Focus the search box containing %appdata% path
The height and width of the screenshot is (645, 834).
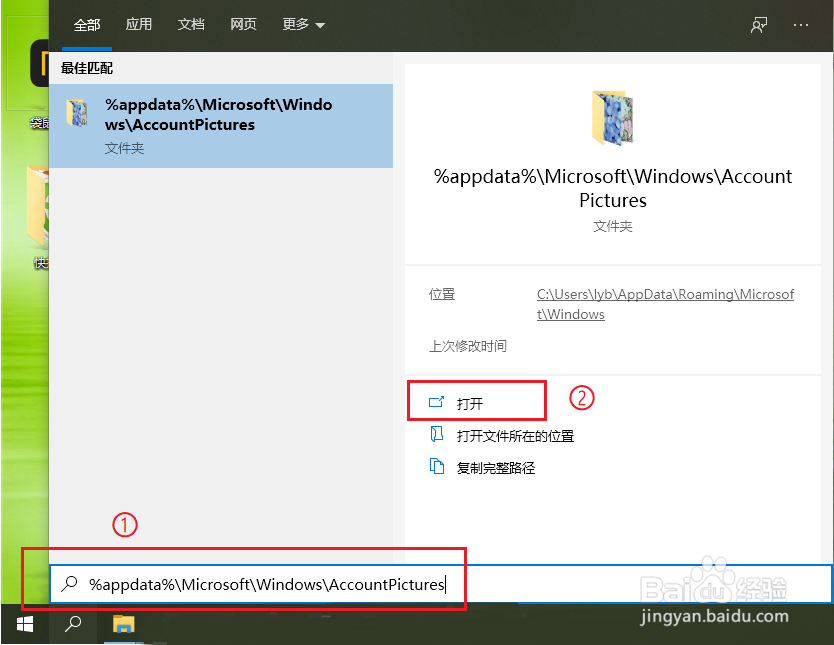pos(440,584)
